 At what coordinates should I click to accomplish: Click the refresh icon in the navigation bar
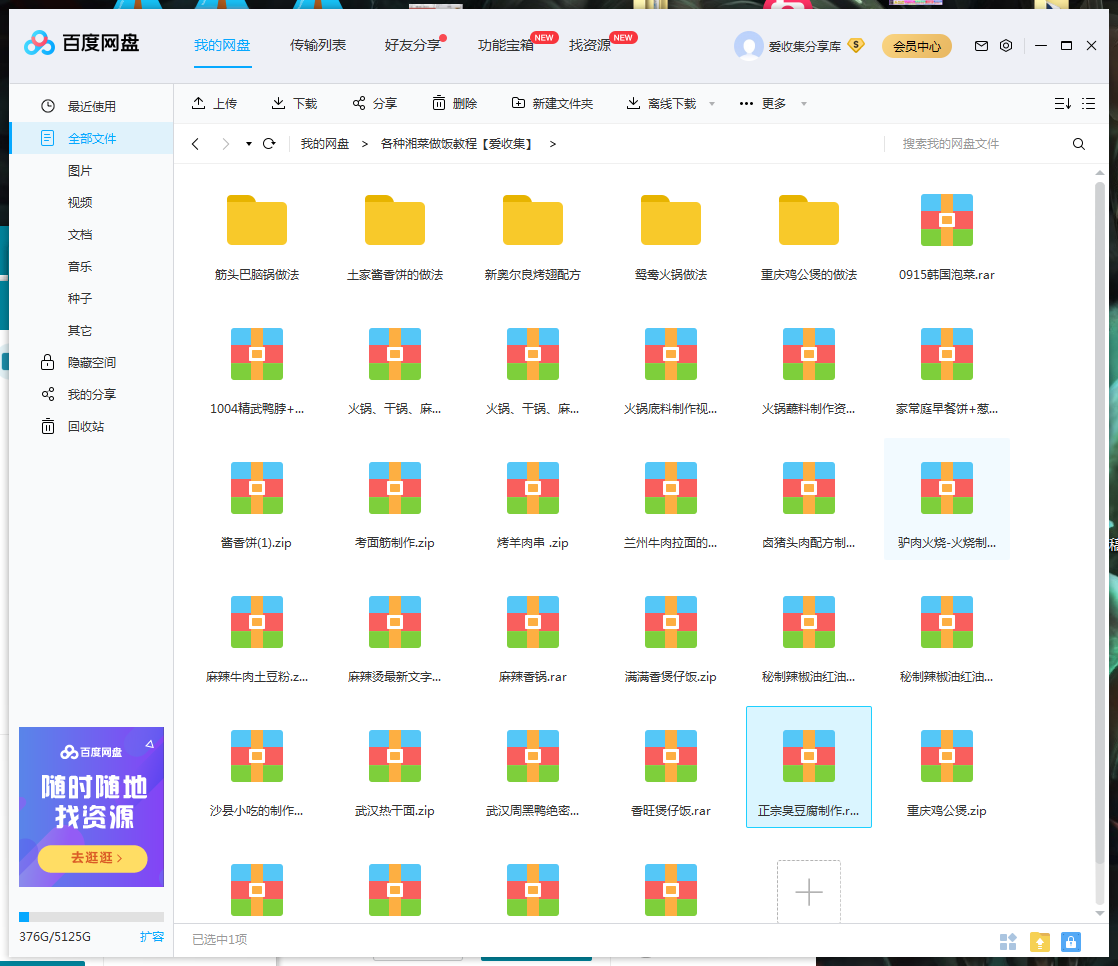[268, 143]
